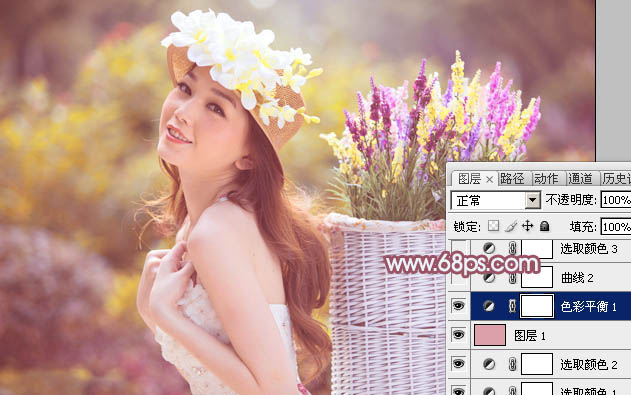This screenshot has width=631, height=395.
Task: Click the 填充 label
Action: pyautogui.click(x=583, y=227)
